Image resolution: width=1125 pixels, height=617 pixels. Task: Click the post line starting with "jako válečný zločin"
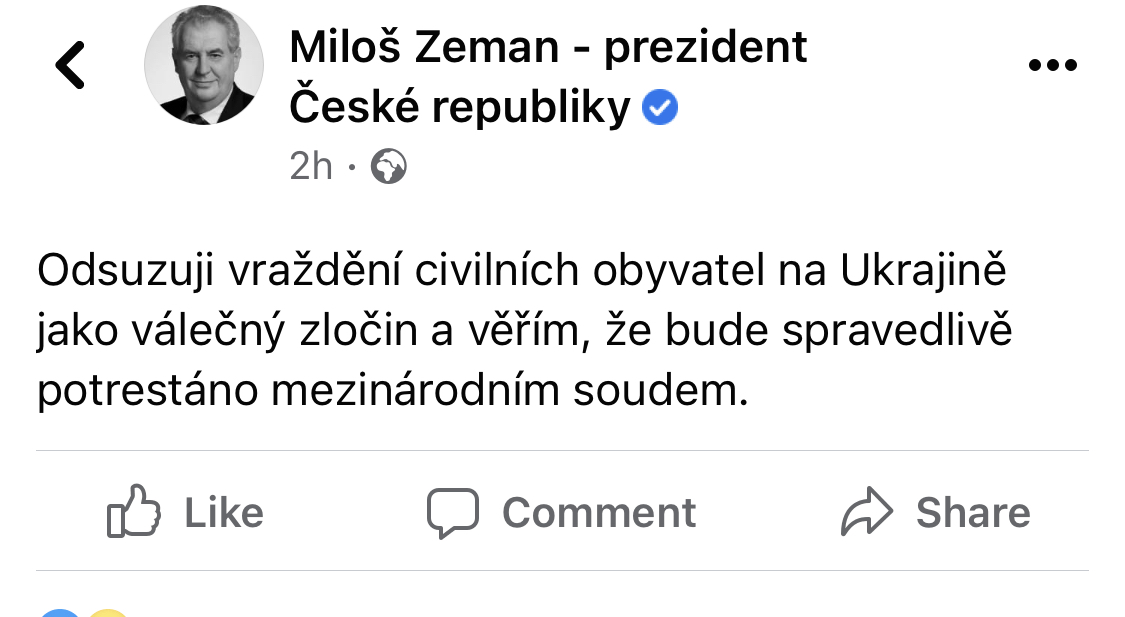point(525,331)
